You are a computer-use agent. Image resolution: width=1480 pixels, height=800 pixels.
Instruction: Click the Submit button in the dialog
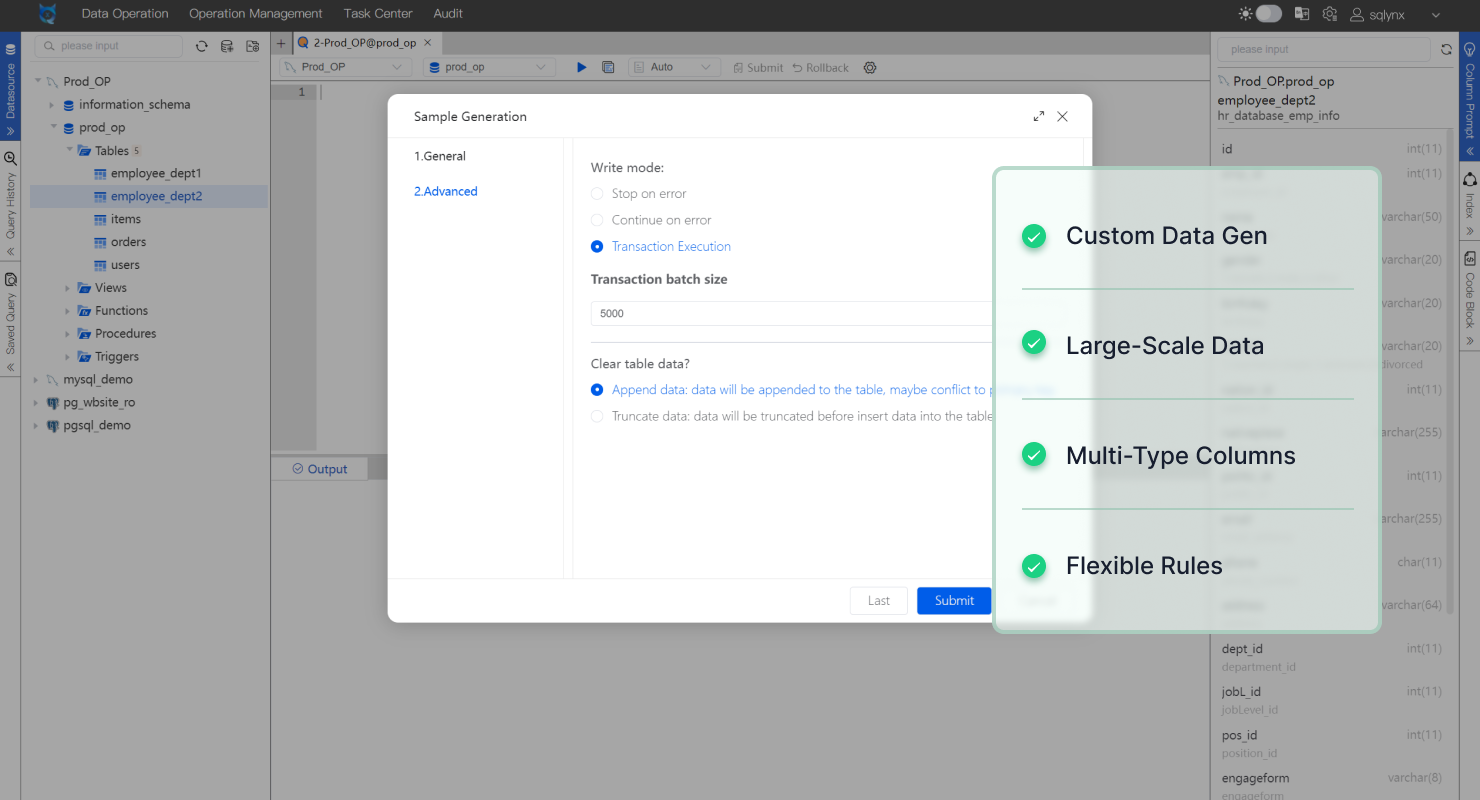point(954,600)
